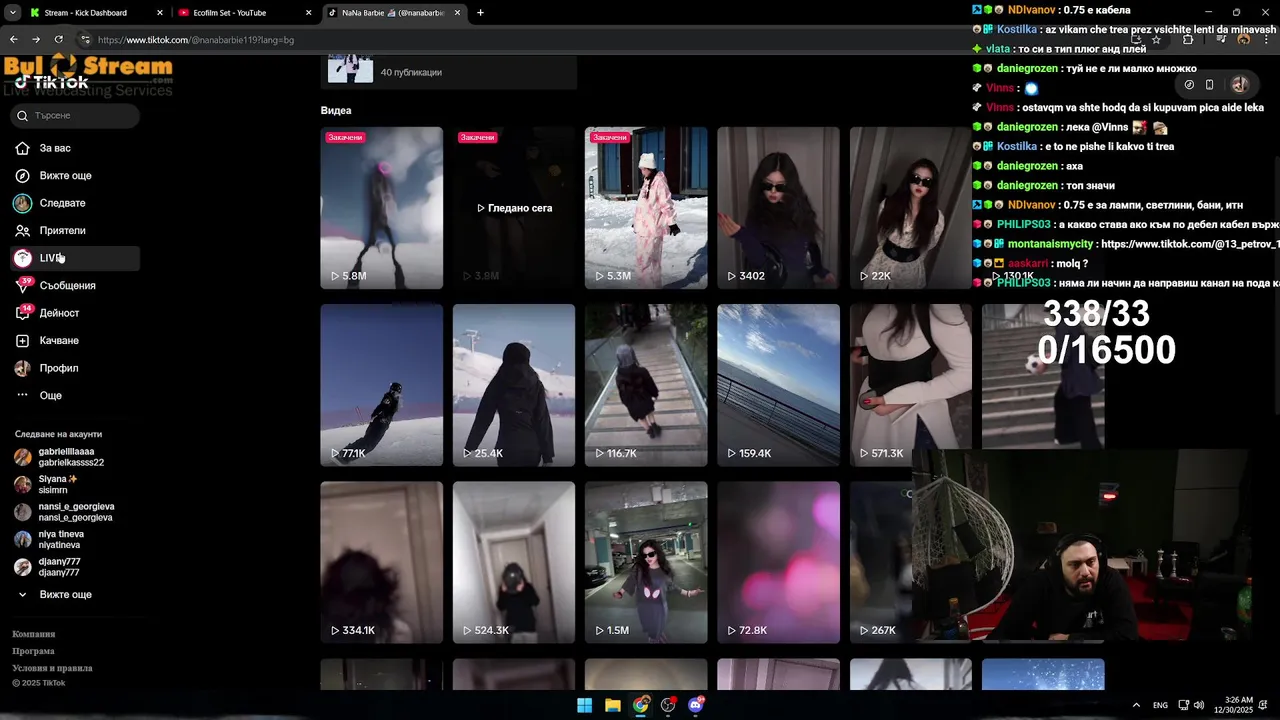Screen dimensions: 1280x720
Task: Open sea view video with 159.4K views
Action: [778, 385]
